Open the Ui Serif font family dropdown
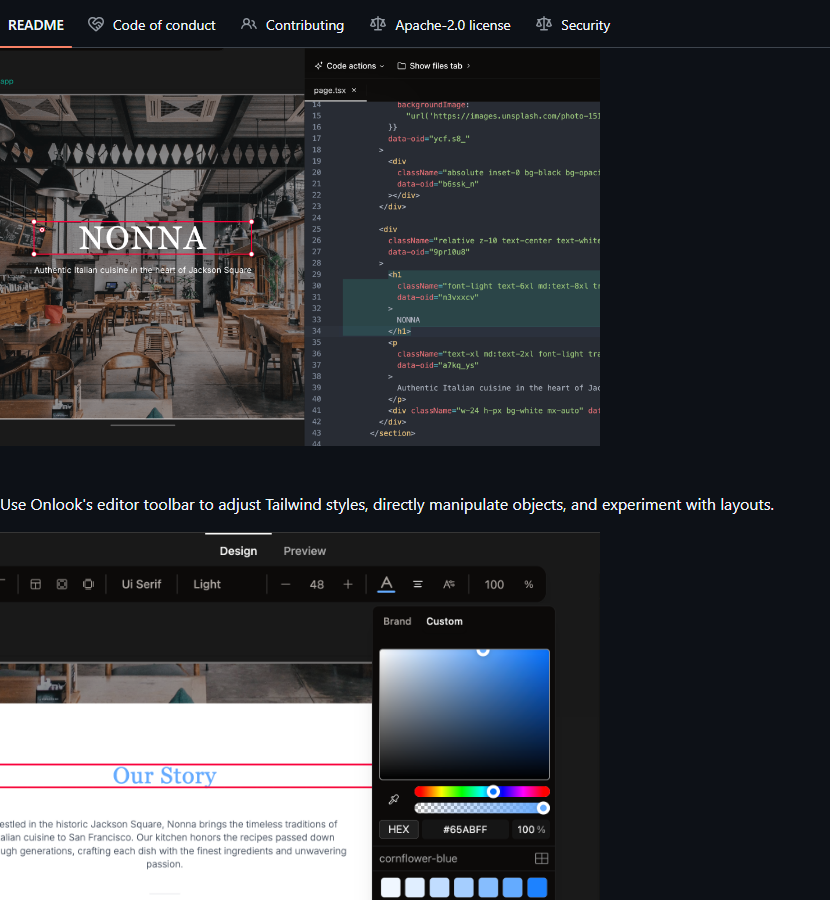This screenshot has width=830, height=900. [141, 584]
